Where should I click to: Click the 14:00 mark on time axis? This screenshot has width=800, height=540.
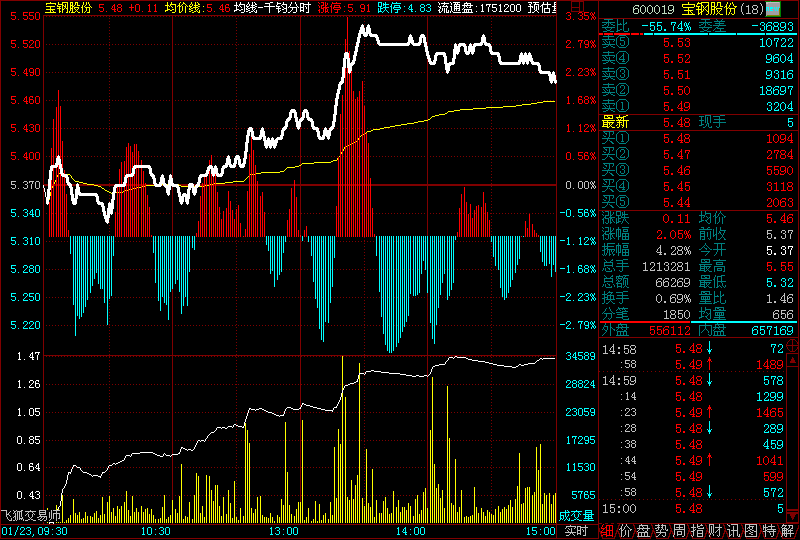(x=411, y=531)
